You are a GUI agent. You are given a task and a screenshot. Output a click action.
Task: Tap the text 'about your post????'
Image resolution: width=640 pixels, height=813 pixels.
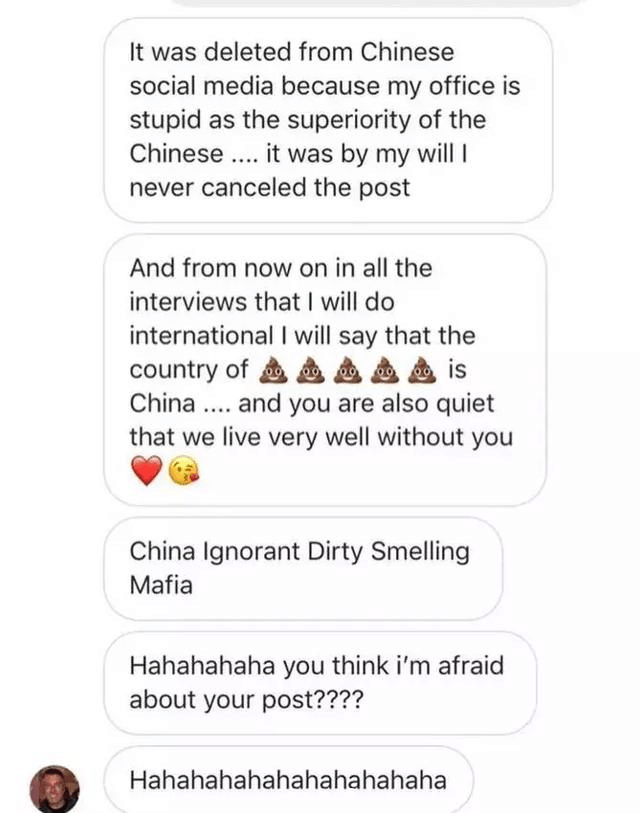point(246,700)
